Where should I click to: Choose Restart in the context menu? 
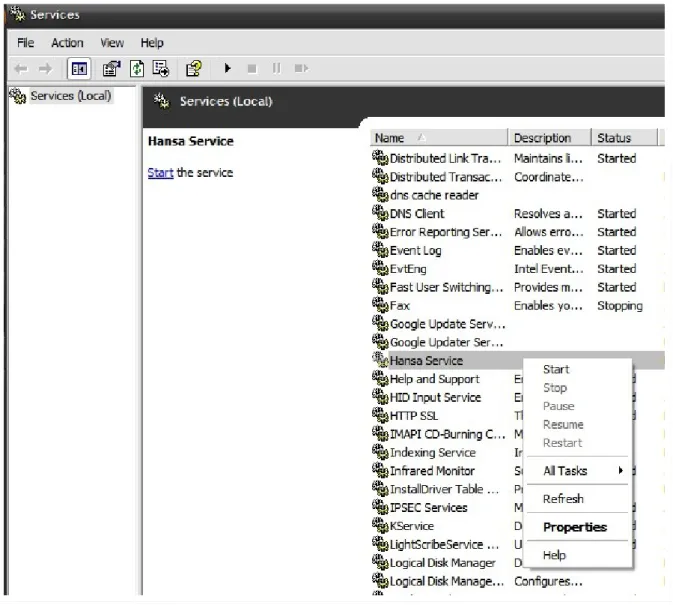coord(578,443)
